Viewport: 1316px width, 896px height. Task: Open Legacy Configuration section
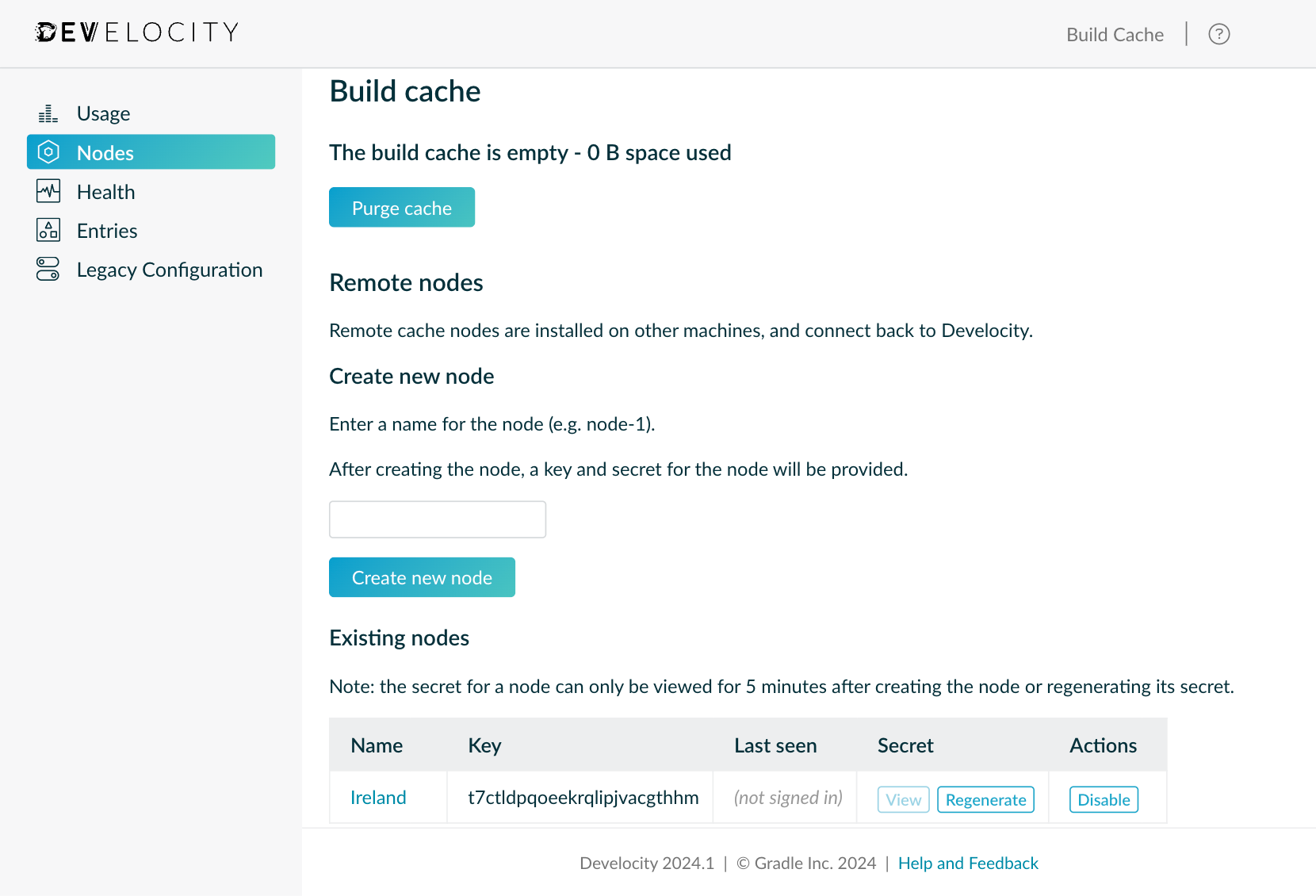point(170,269)
